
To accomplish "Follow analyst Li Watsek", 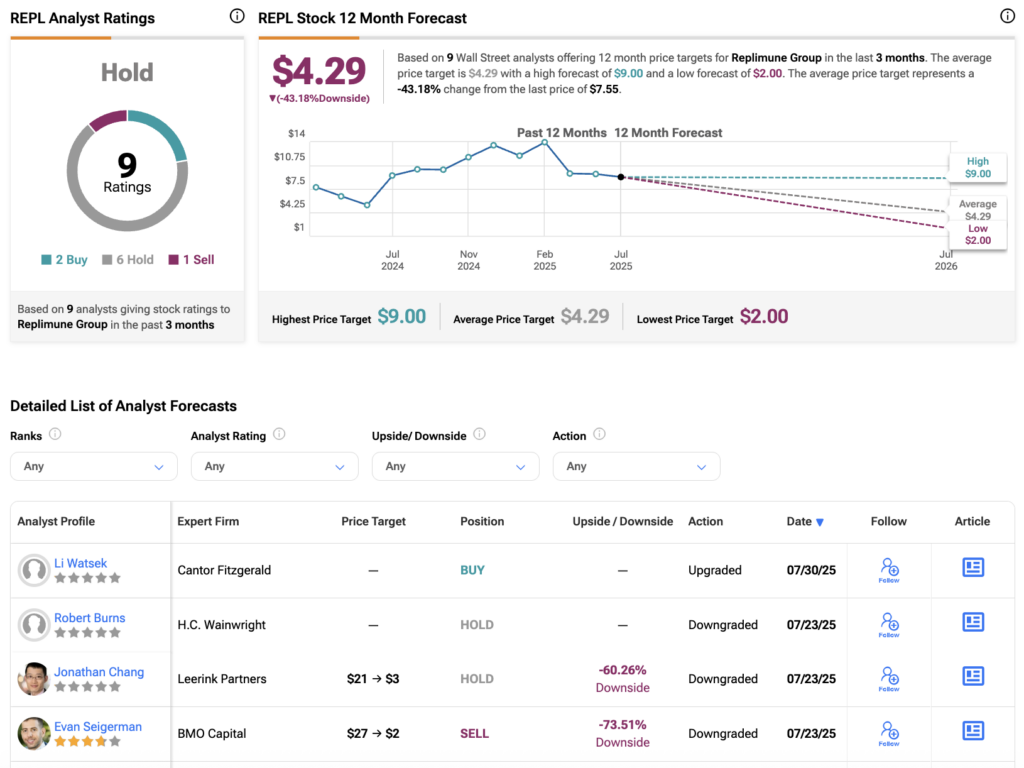I will tap(889, 570).
